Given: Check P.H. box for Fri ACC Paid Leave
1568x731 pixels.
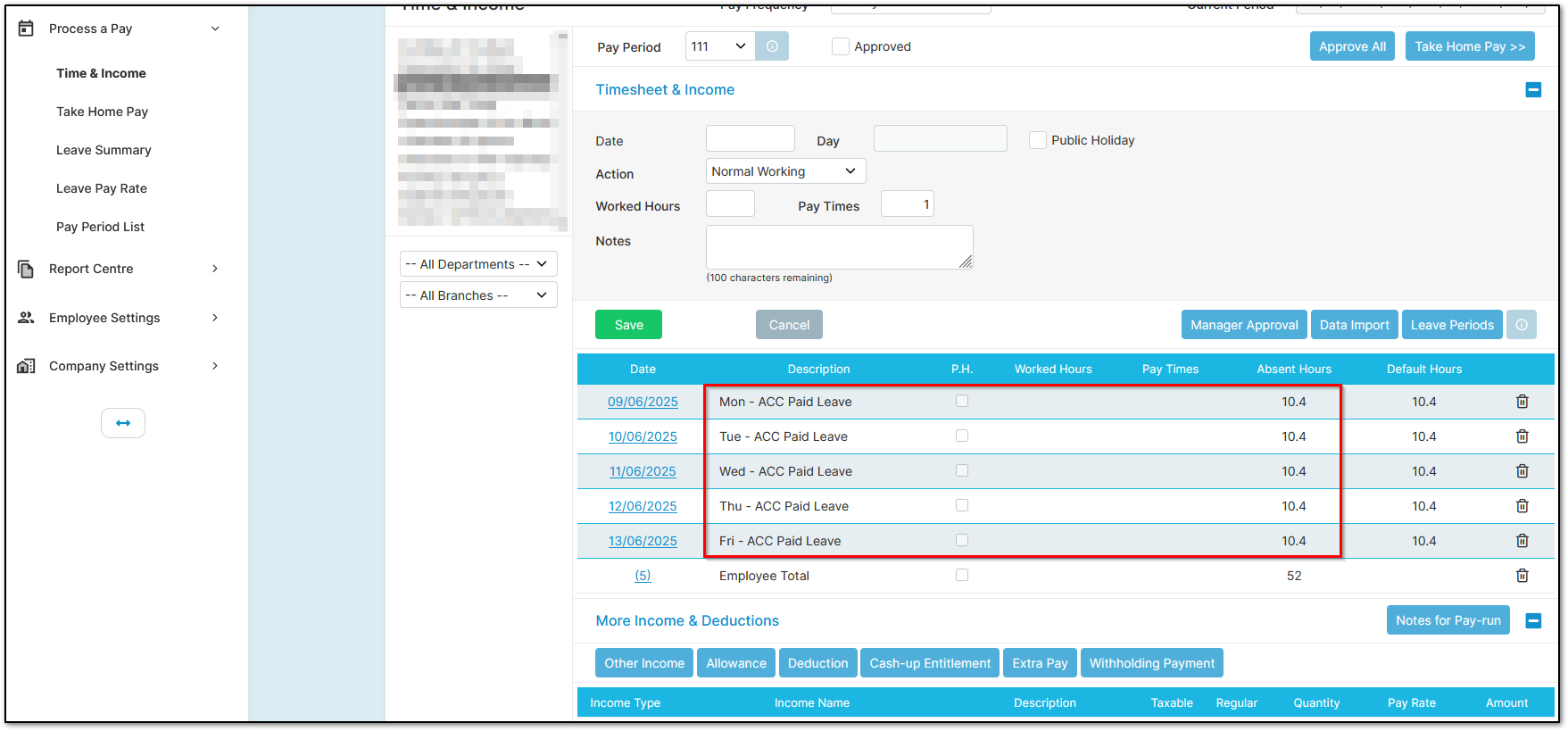Looking at the screenshot, I should point(962,540).
